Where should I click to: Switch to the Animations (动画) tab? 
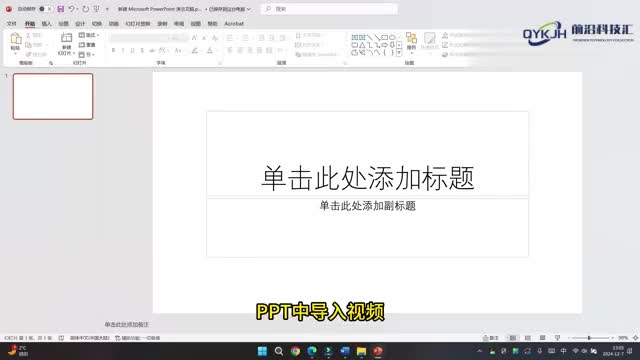[x=113, y=24]
